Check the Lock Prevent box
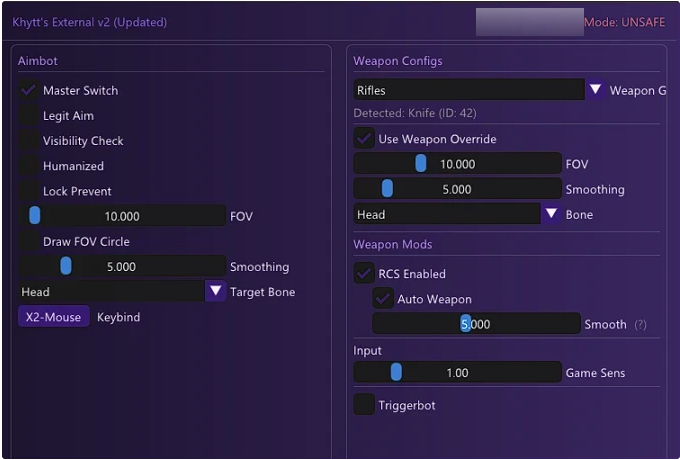Image resolution: width=680 pixels, height=460 pixels. coord(29,191)
